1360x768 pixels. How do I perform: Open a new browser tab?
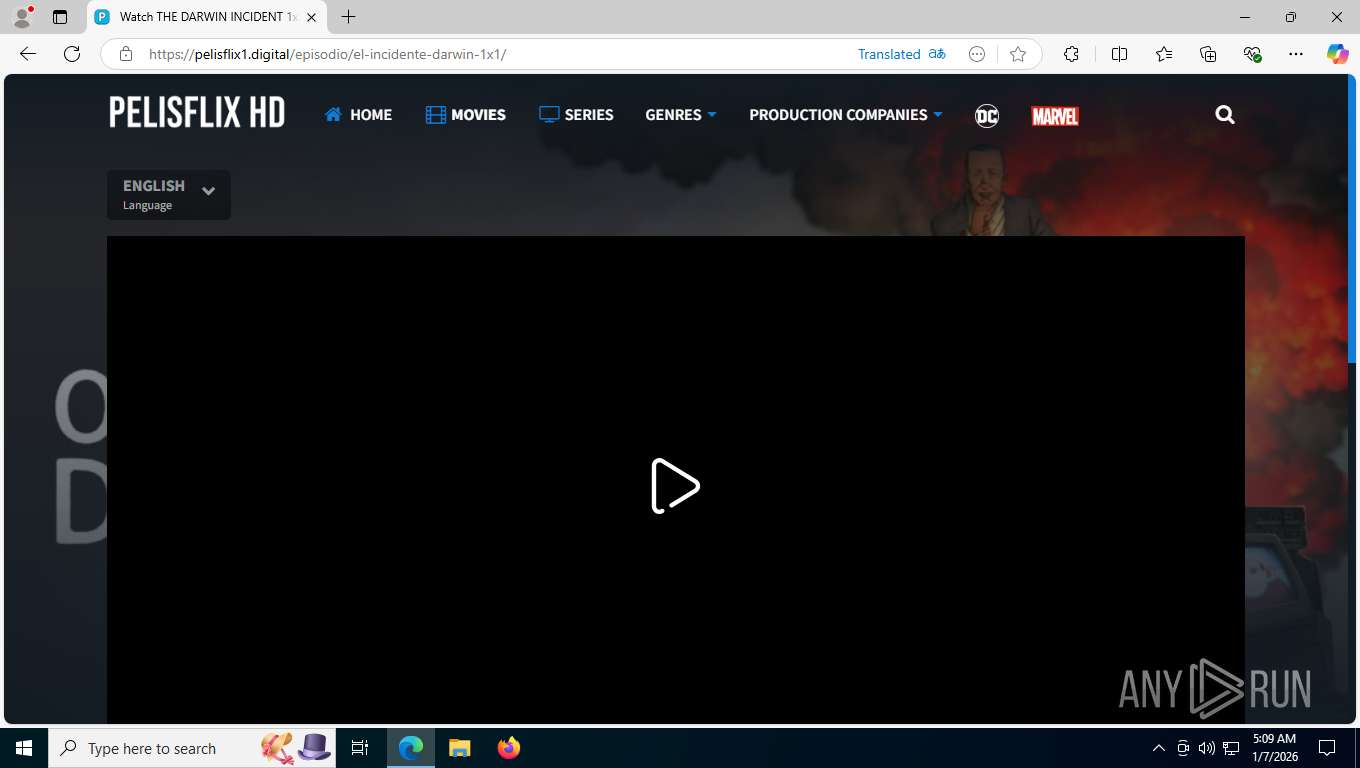point(348,17)
